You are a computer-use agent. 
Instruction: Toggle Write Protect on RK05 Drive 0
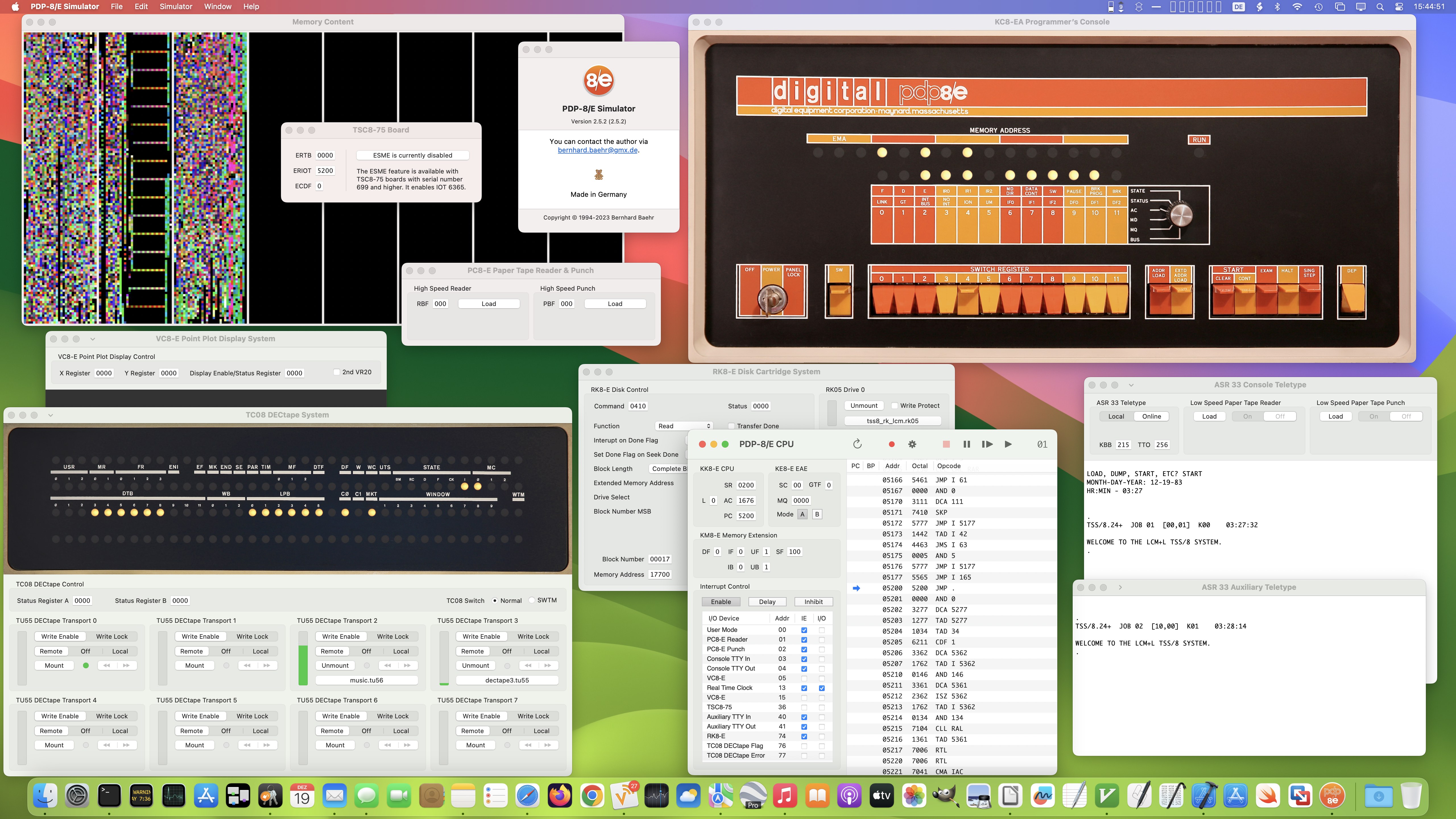tap(895, 405)
